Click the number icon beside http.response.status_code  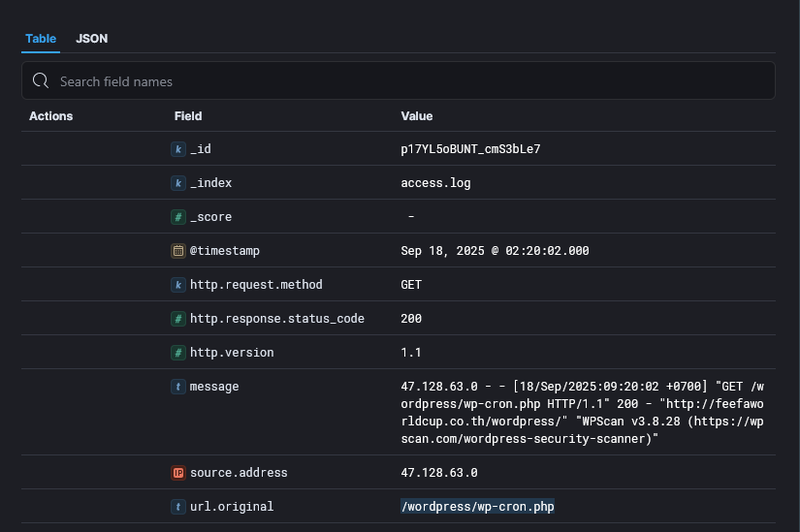point(178,319)
